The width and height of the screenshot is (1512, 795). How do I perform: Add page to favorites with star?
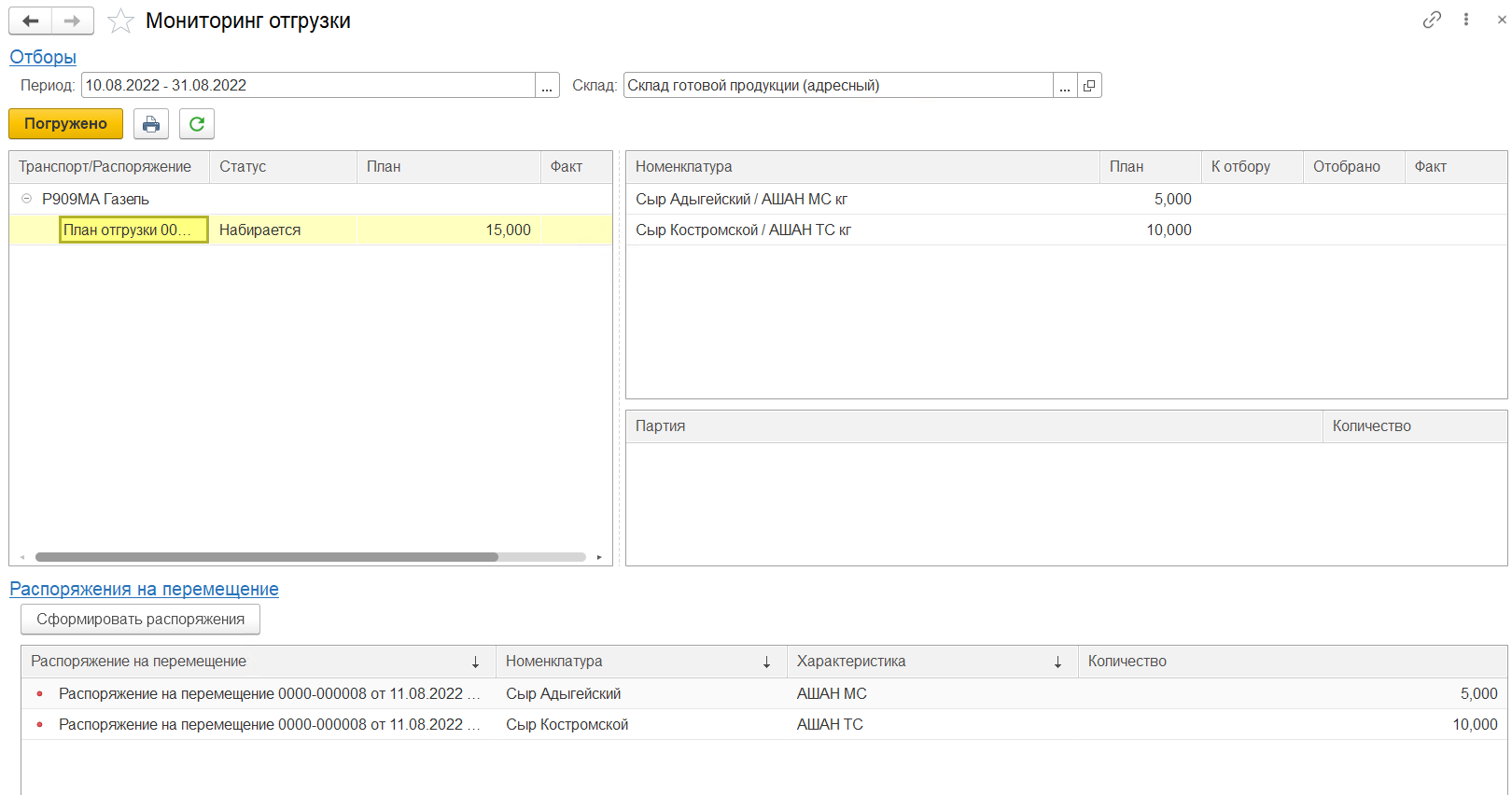point(120,21)
